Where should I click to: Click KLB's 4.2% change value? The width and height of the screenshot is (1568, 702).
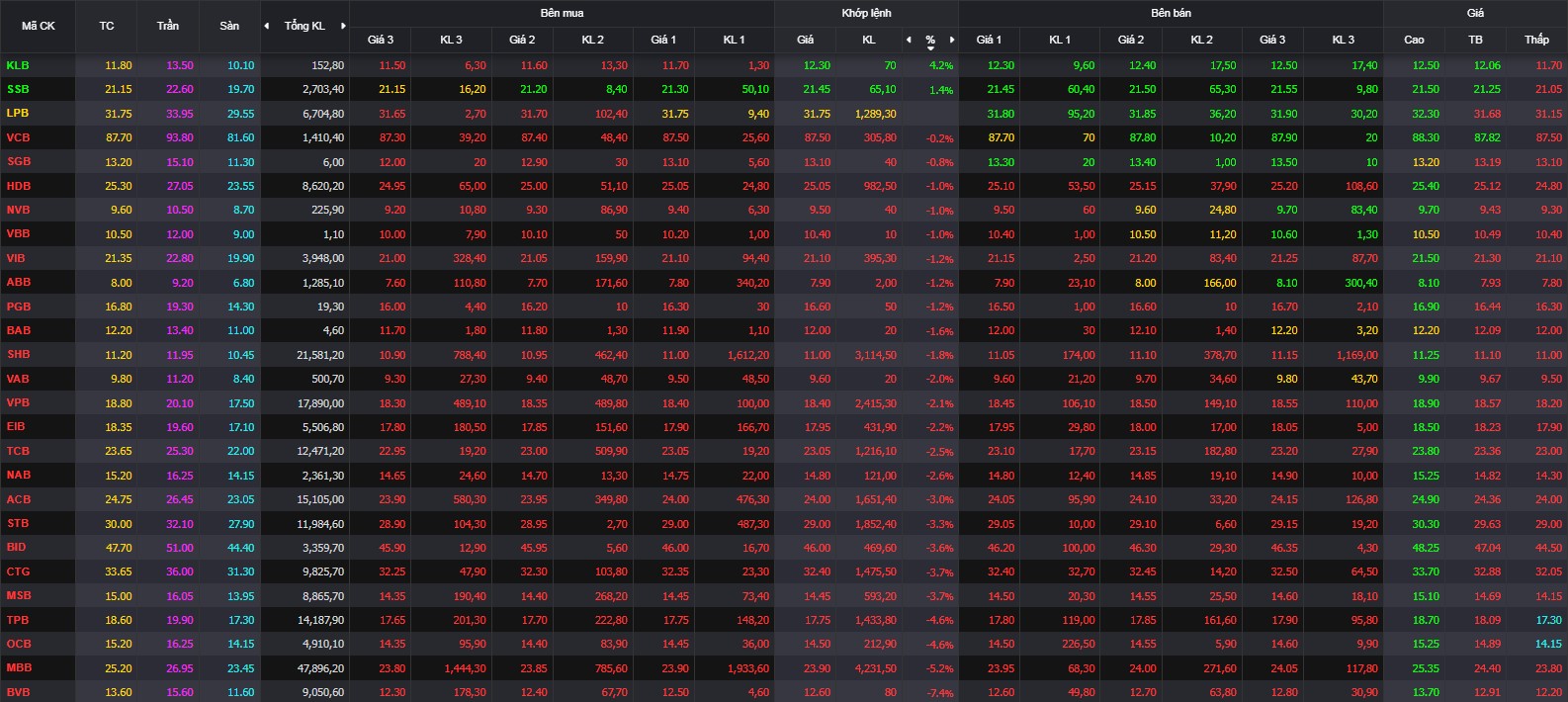pyautogui.click(x=941, y=66)
